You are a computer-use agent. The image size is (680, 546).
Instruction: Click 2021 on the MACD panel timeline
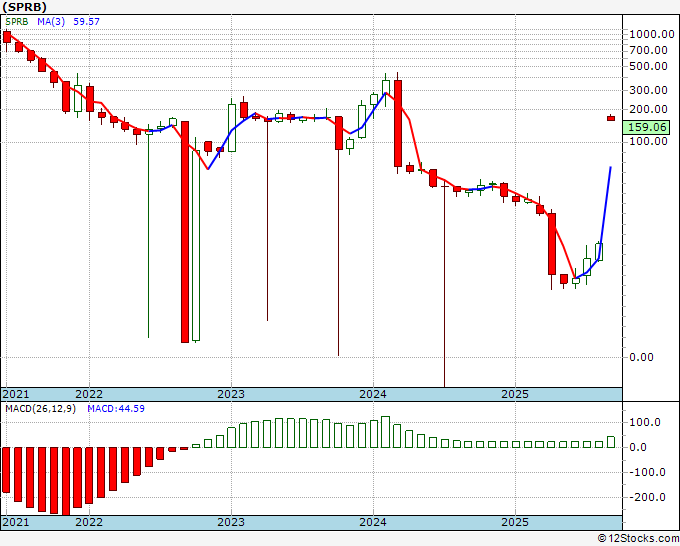[x=16, y=522]
